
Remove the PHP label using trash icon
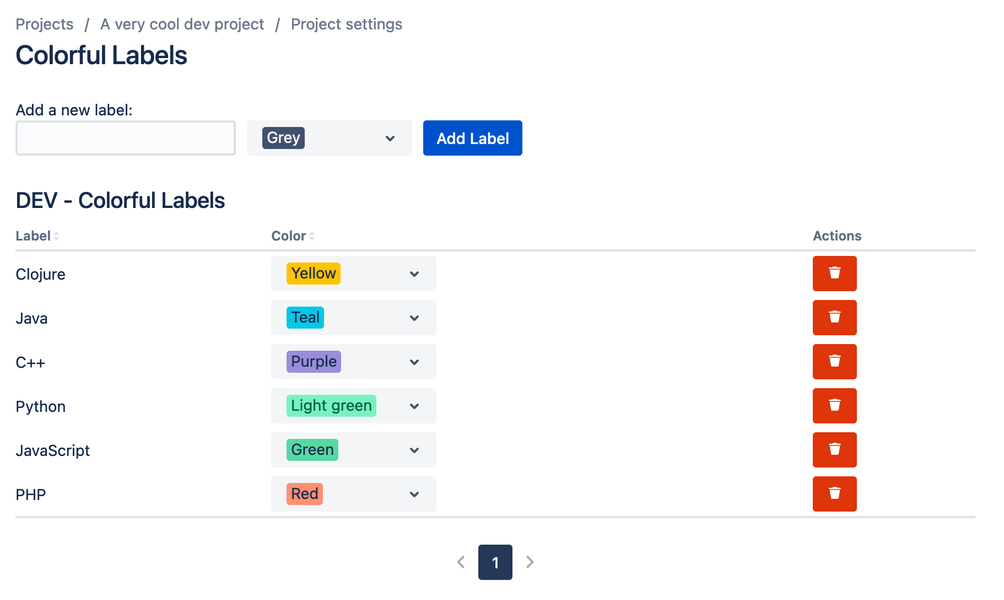point(834,494)
